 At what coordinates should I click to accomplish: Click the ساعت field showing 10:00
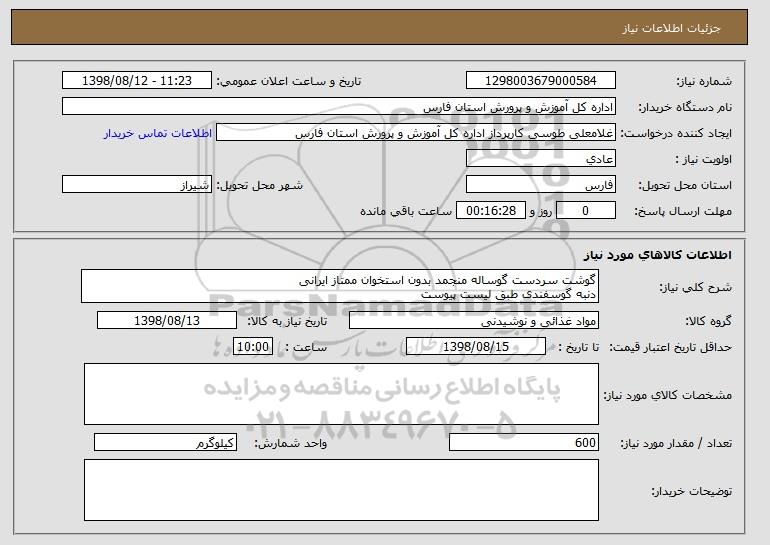point(253,347)
